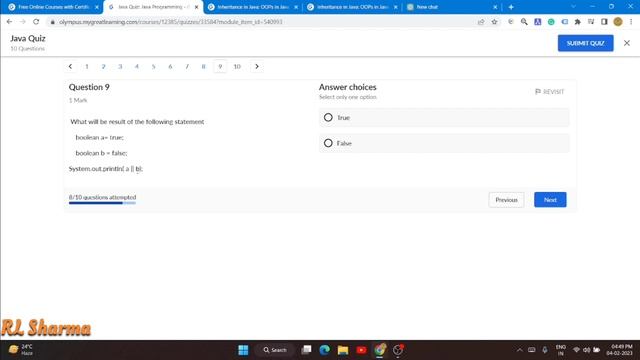
Task: Open Chrome three-dot menu
Action: (631, 22)
